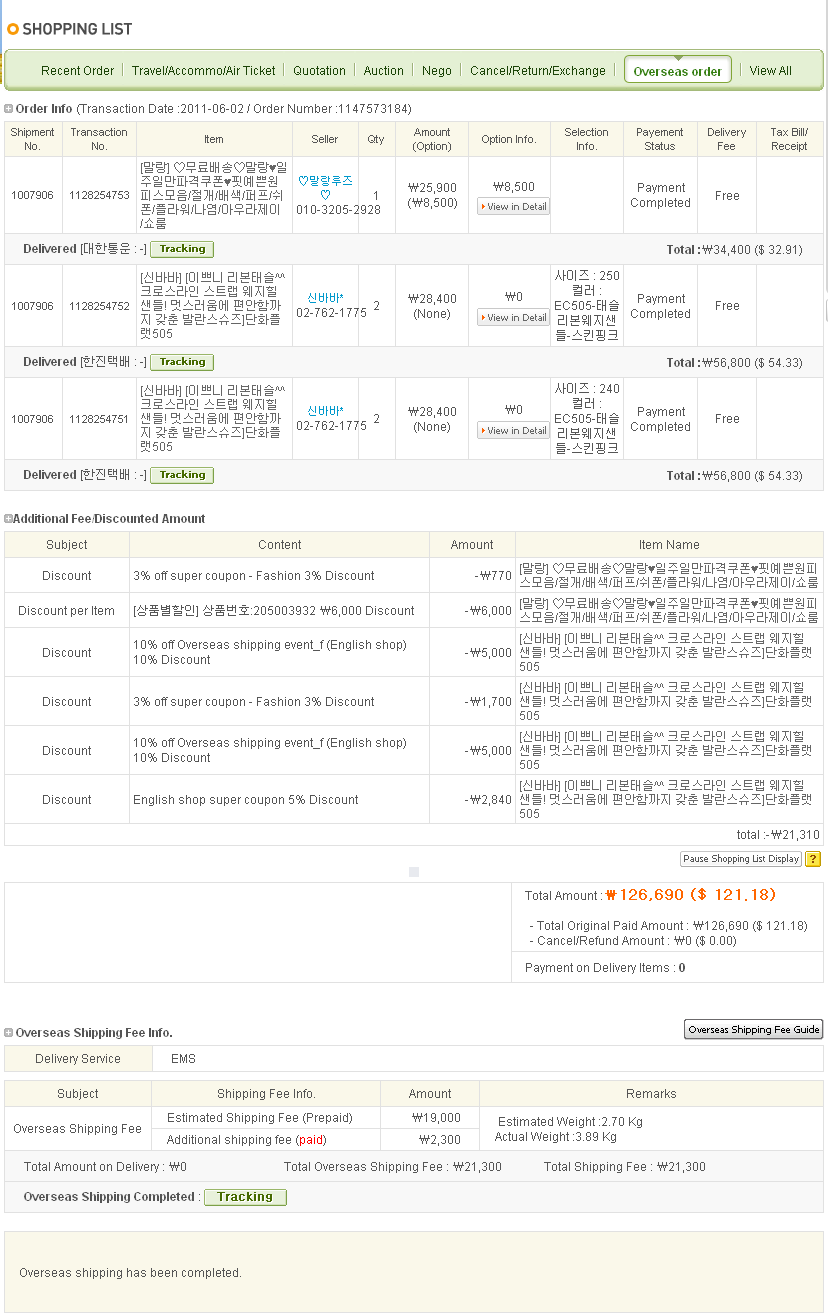Switch to Travel/Accommo/Air Ticket tab
This screenshot has height=1313, width=828.
pyautogui.click(x=203, y=71)
